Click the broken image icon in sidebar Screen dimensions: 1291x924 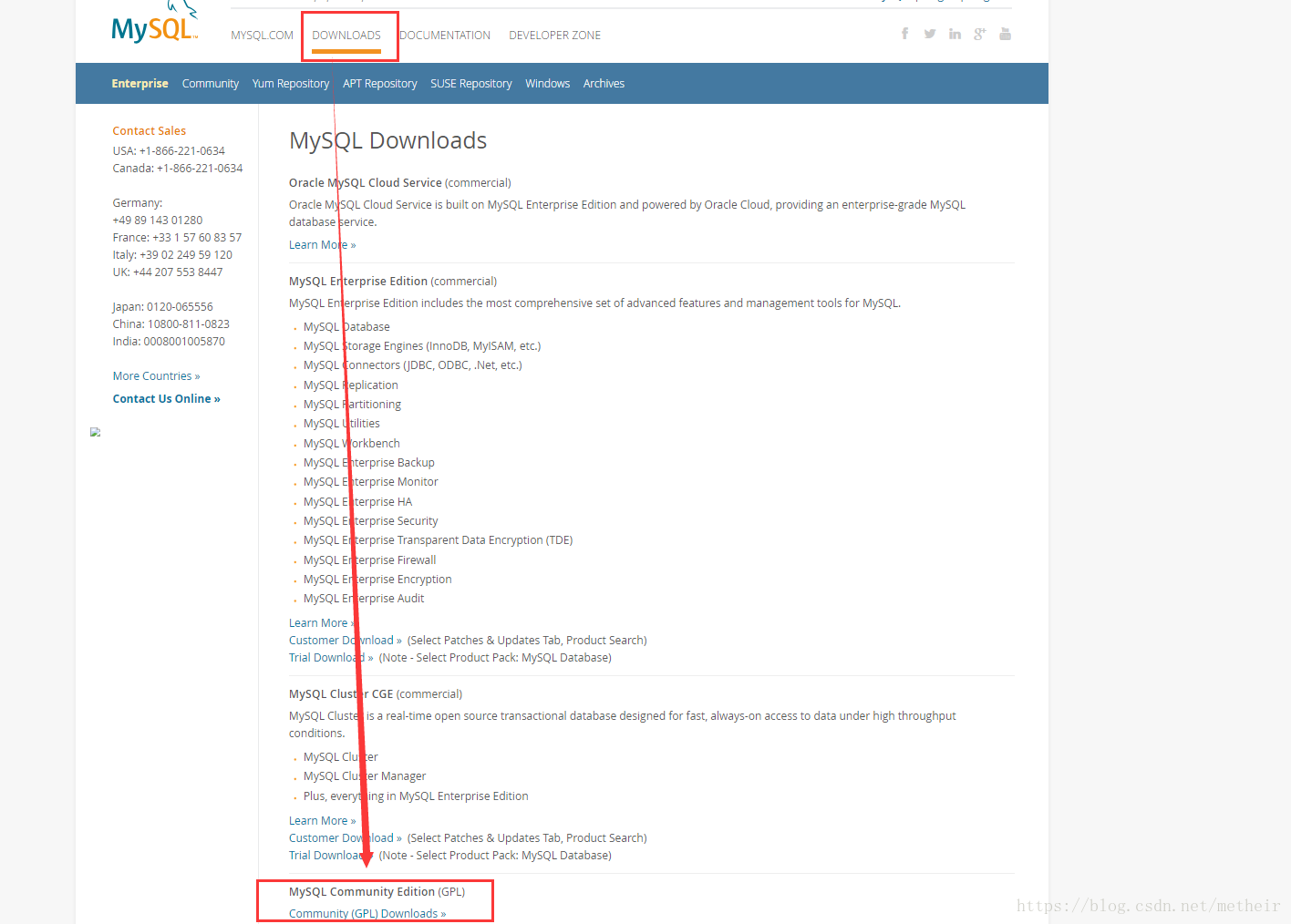point(95,432)
